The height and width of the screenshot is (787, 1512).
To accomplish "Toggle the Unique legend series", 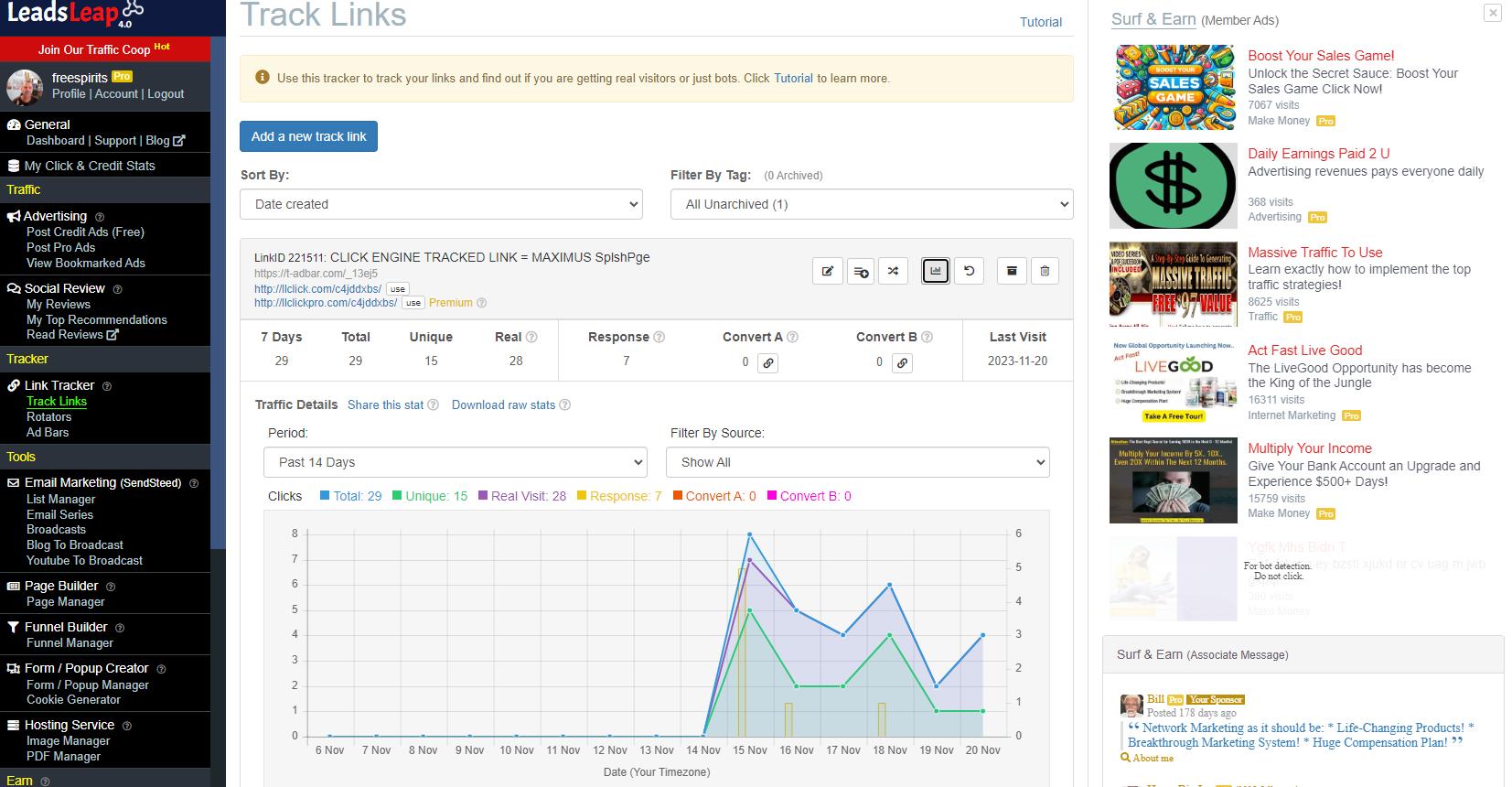I will [429, 496].
